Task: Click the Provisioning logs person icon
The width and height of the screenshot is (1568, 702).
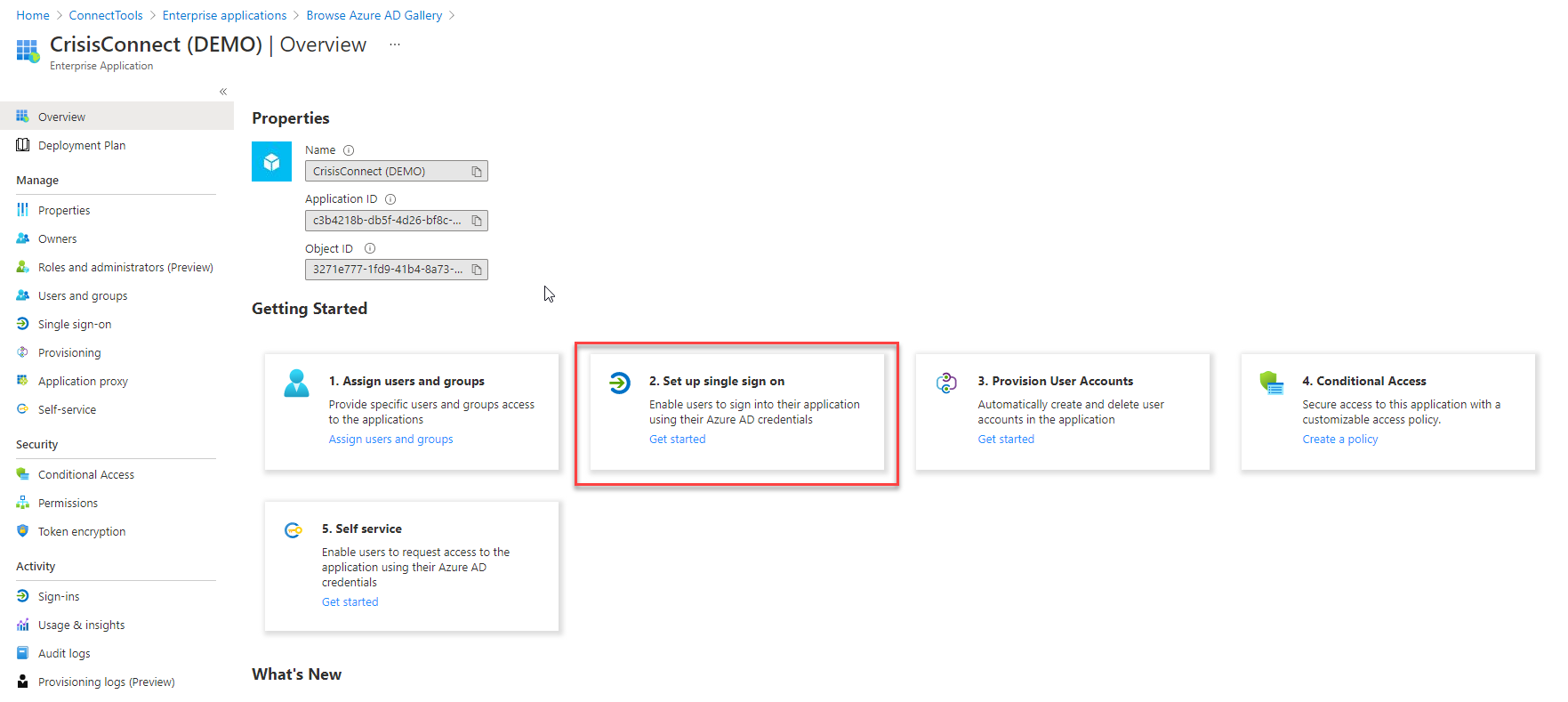Action: (22, 682)
